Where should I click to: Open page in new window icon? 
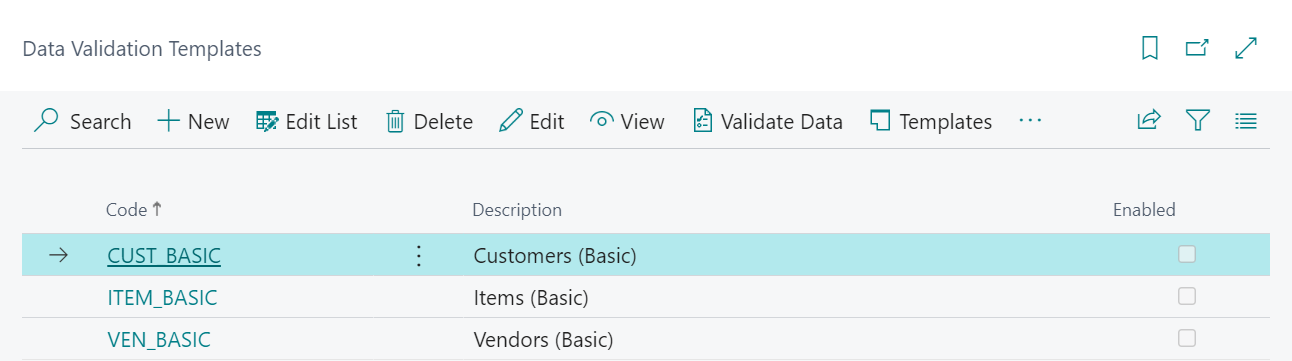coord(1197,48)
